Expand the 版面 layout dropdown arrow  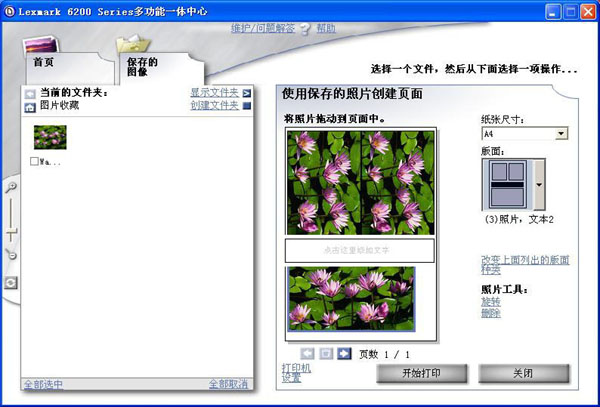pyautogui.click(x=541, y=185)
